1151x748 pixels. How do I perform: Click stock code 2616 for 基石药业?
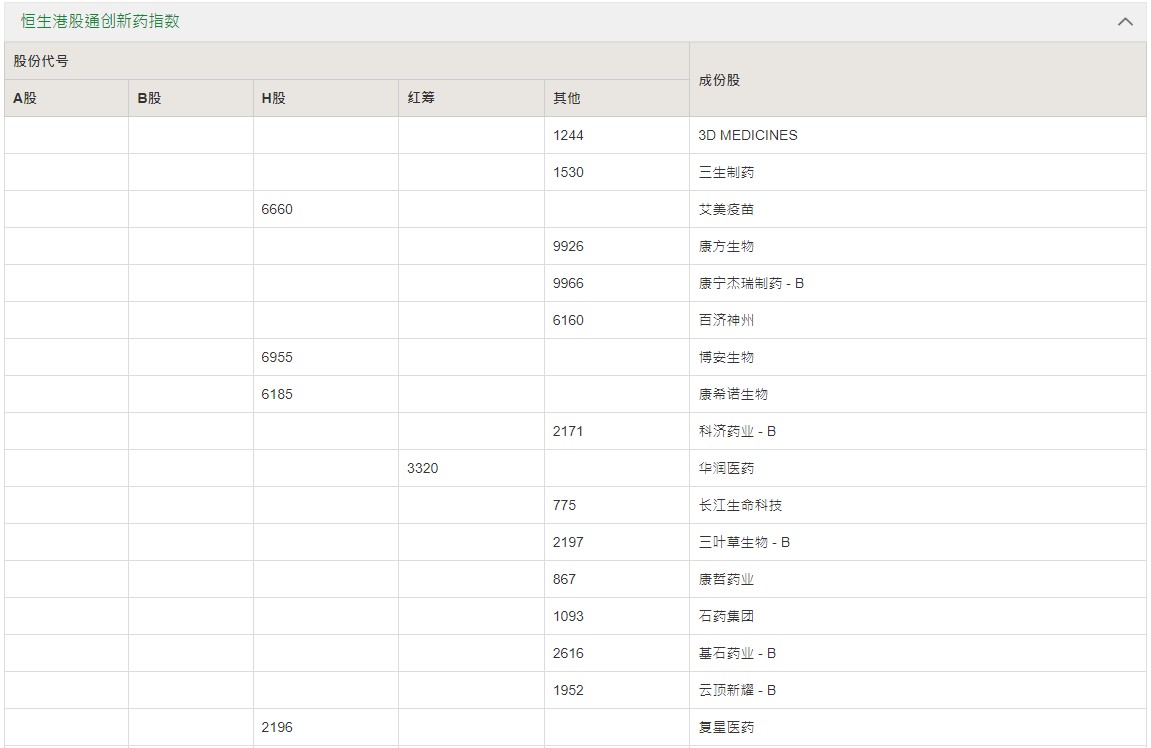click(x=568, y=653)
